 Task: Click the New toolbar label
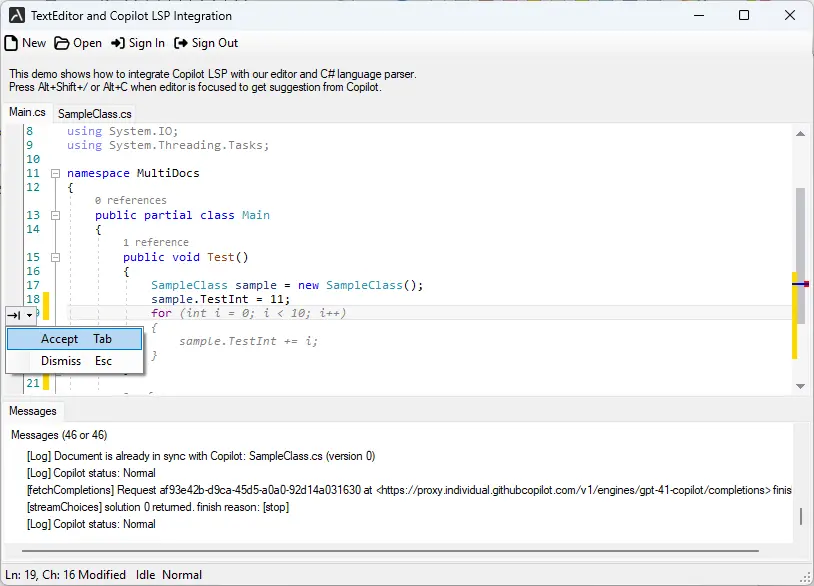[34, 43]
